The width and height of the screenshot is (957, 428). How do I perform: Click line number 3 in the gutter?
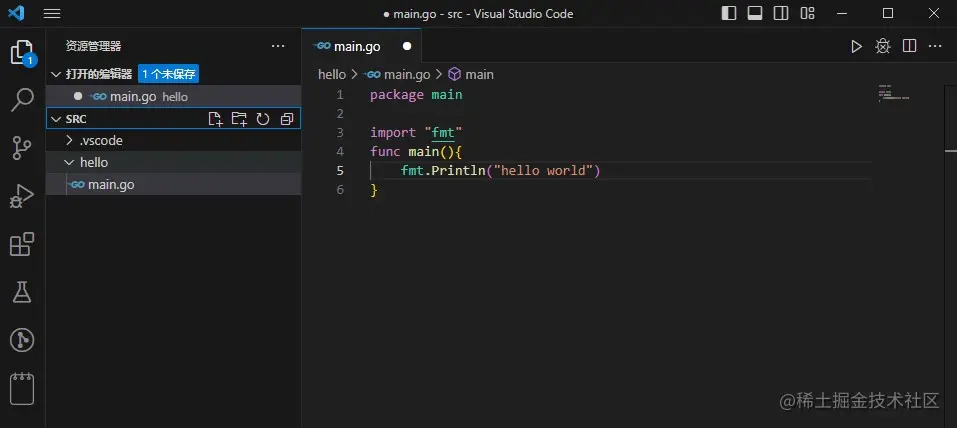(x=340, y=132)
